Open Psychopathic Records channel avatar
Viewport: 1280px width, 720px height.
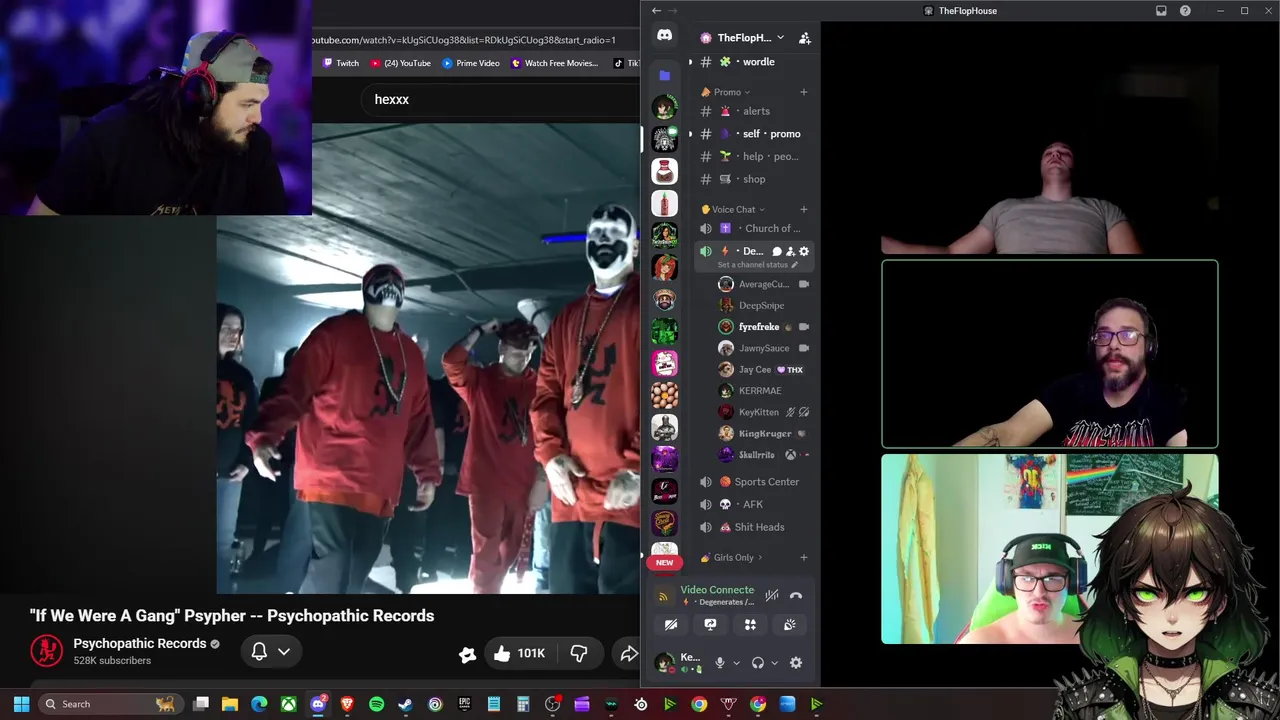(46, 651)
